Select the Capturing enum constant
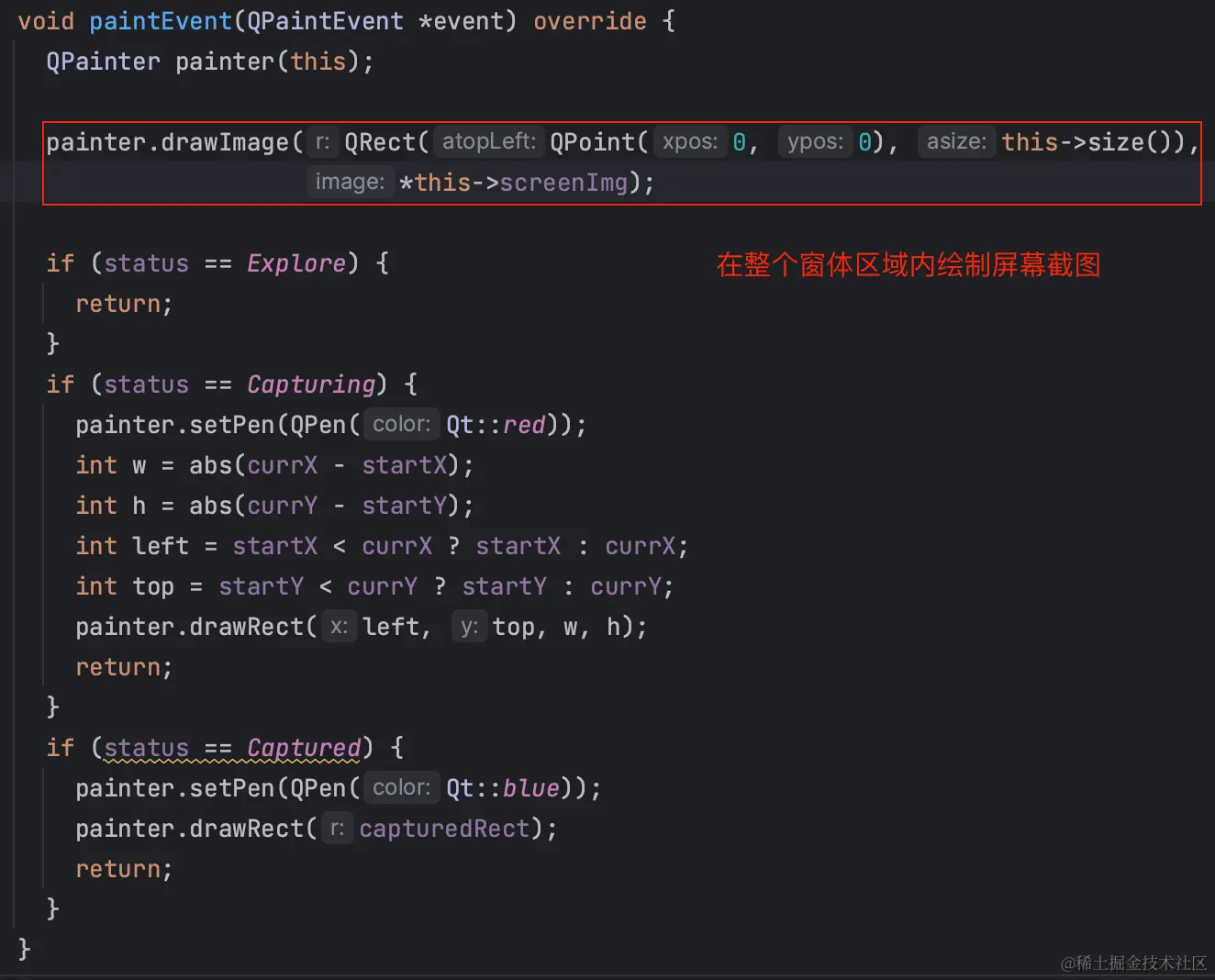Viewport: 1215px width, 980px height. tap(311, 384)
